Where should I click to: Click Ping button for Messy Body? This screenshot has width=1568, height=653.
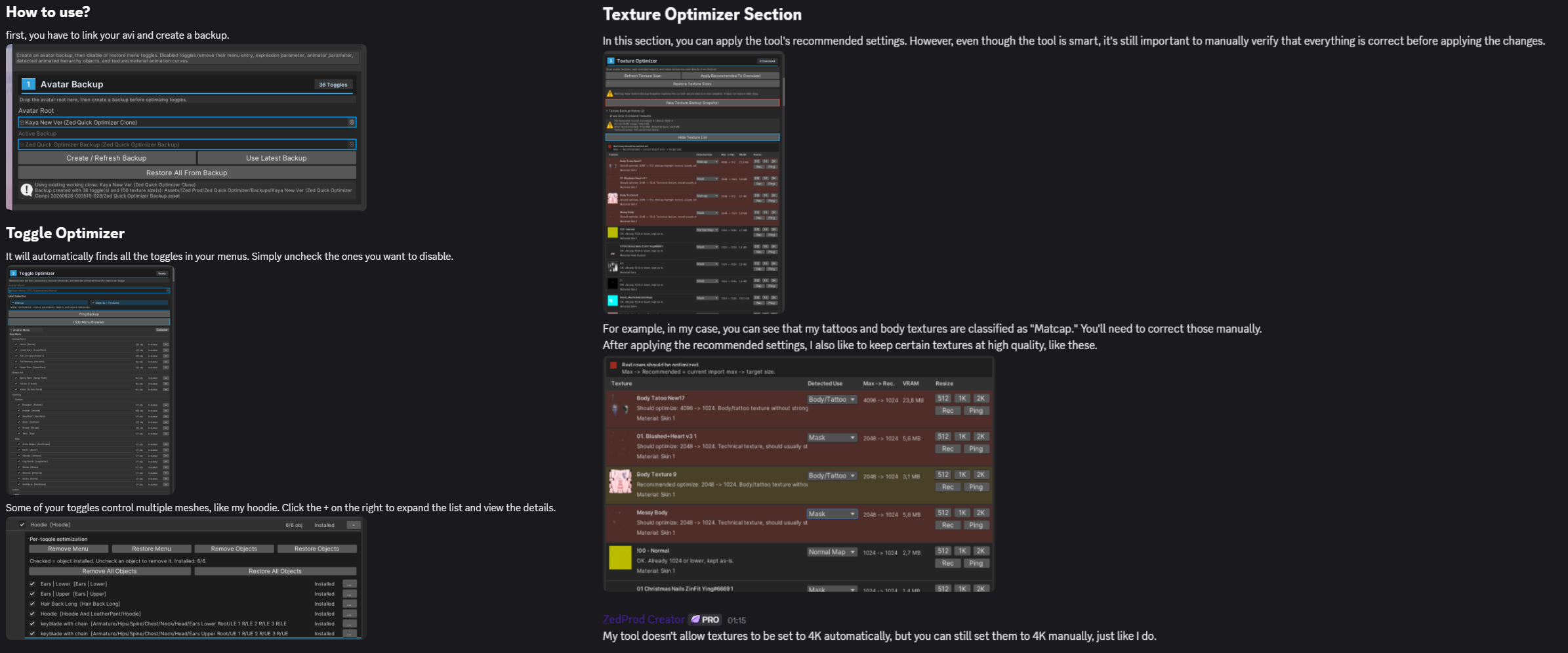976,525
